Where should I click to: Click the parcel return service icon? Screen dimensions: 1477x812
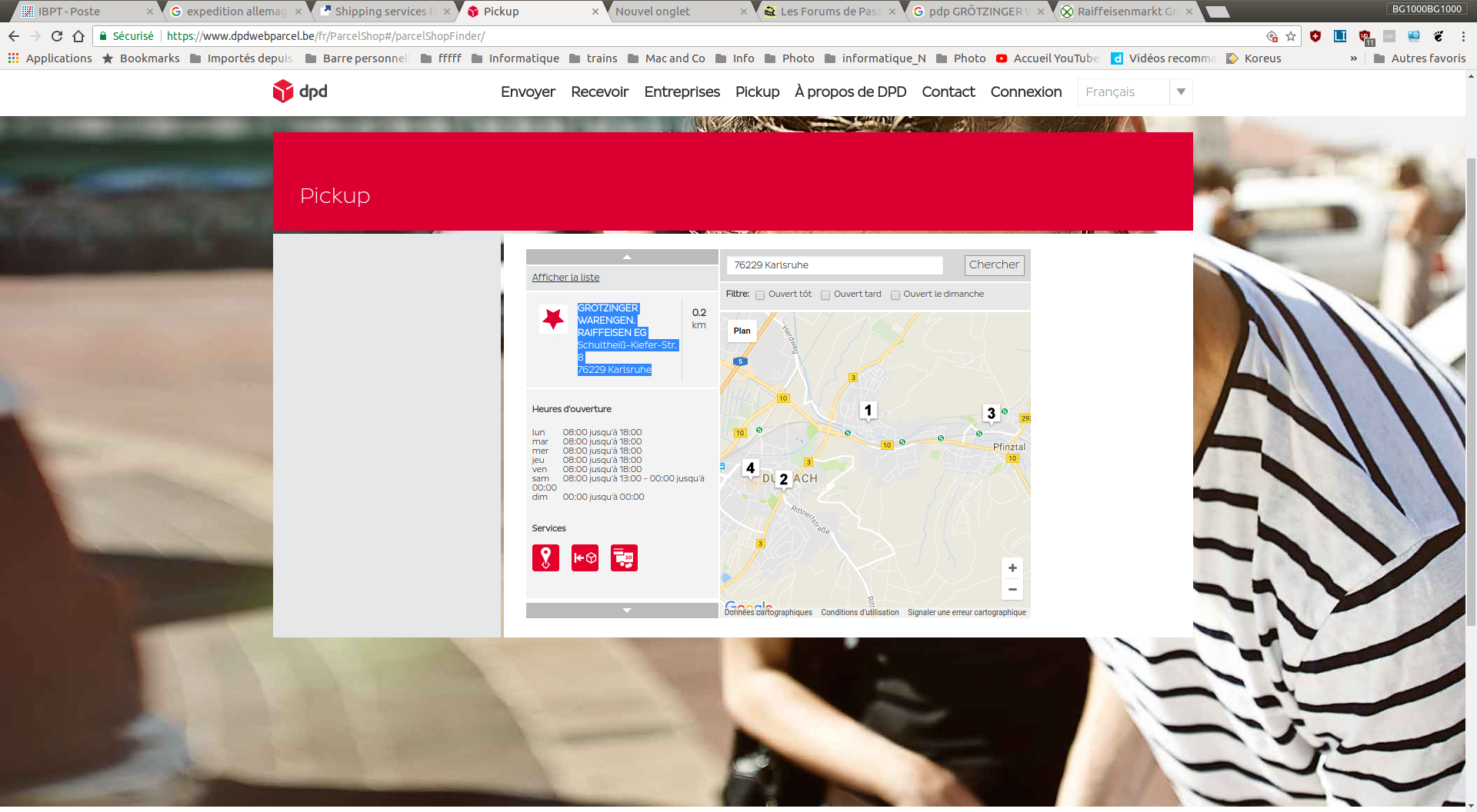(585, 557)
